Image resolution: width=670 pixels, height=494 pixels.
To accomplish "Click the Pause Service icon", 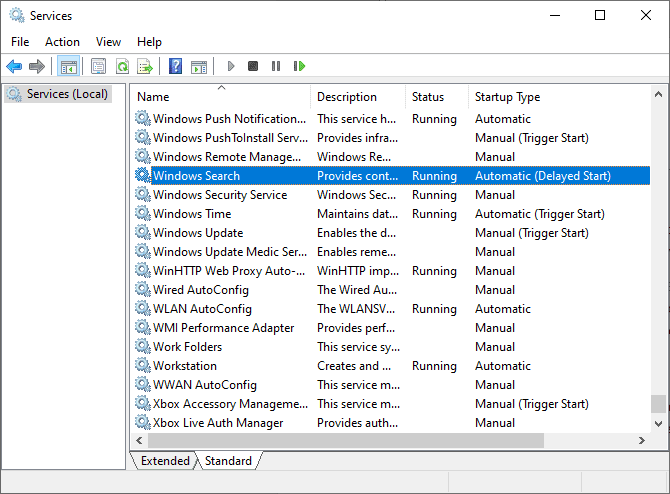I will pos(276,66).
